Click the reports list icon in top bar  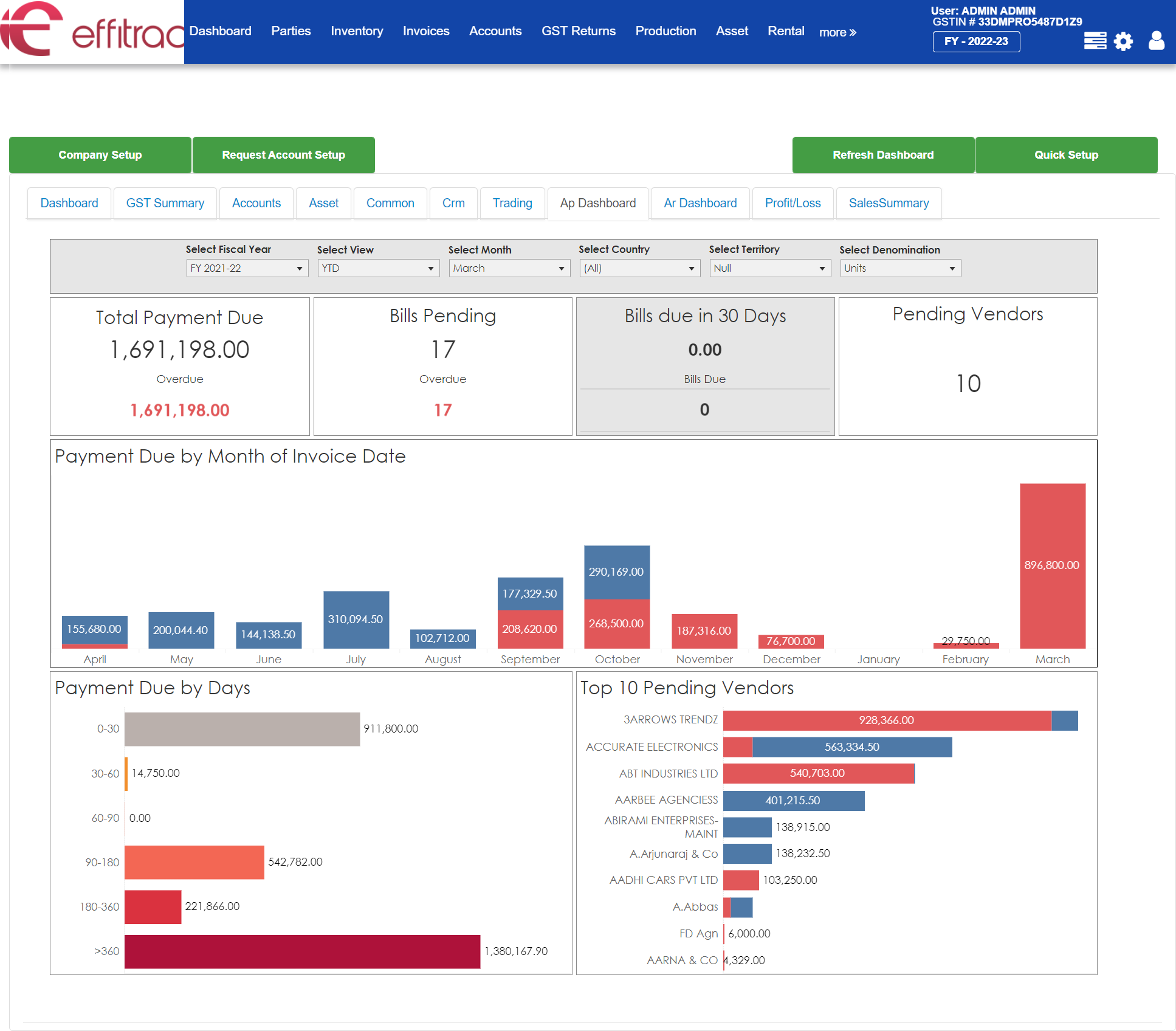coord(1095,41)
